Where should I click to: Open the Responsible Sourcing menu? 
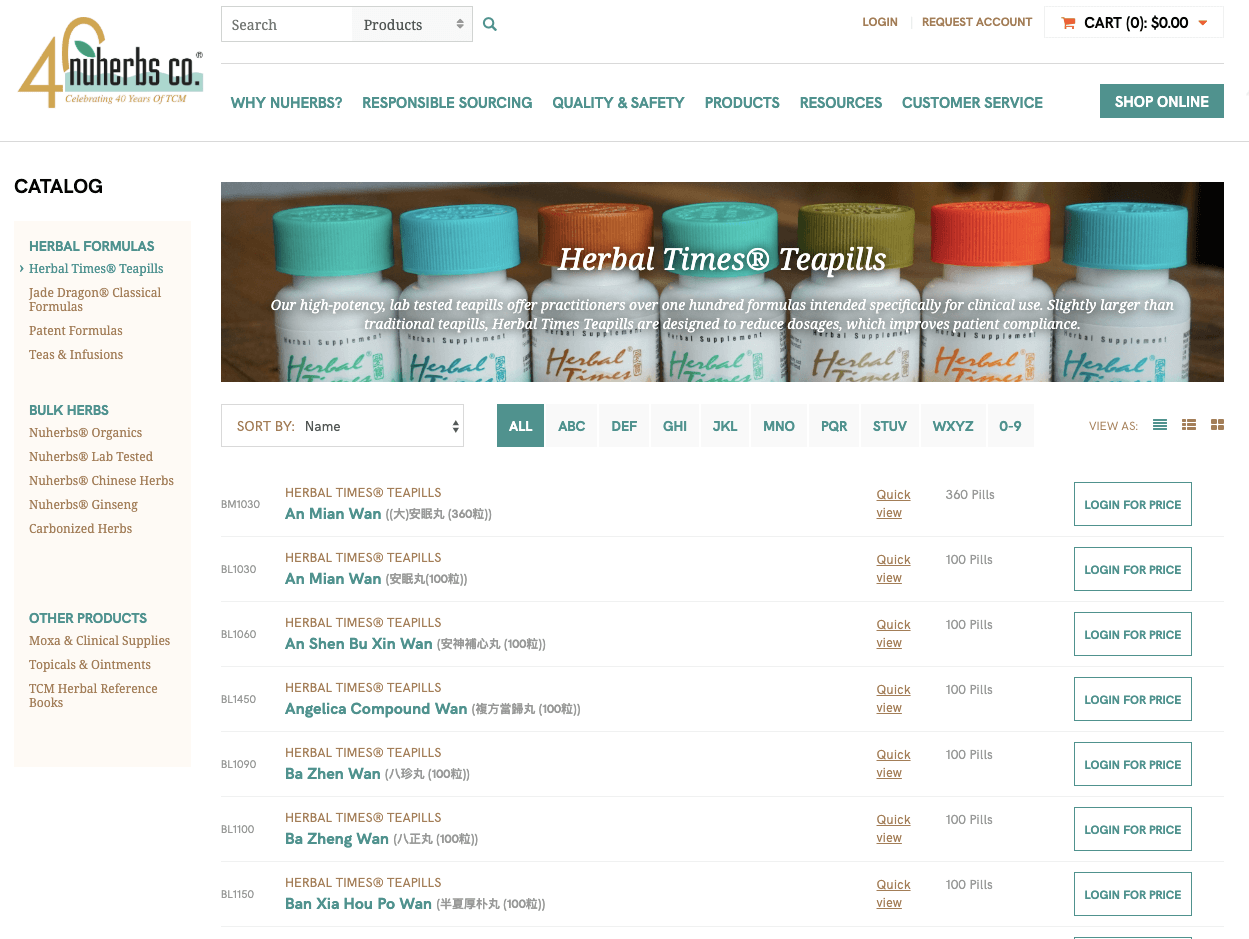447,103
